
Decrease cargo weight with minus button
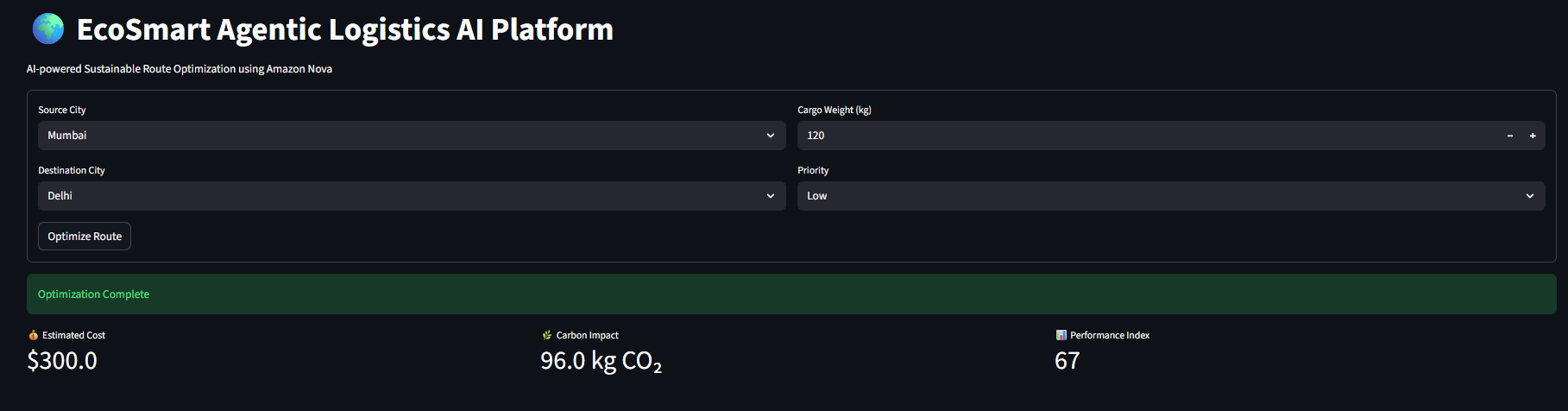pos(1510,136)
